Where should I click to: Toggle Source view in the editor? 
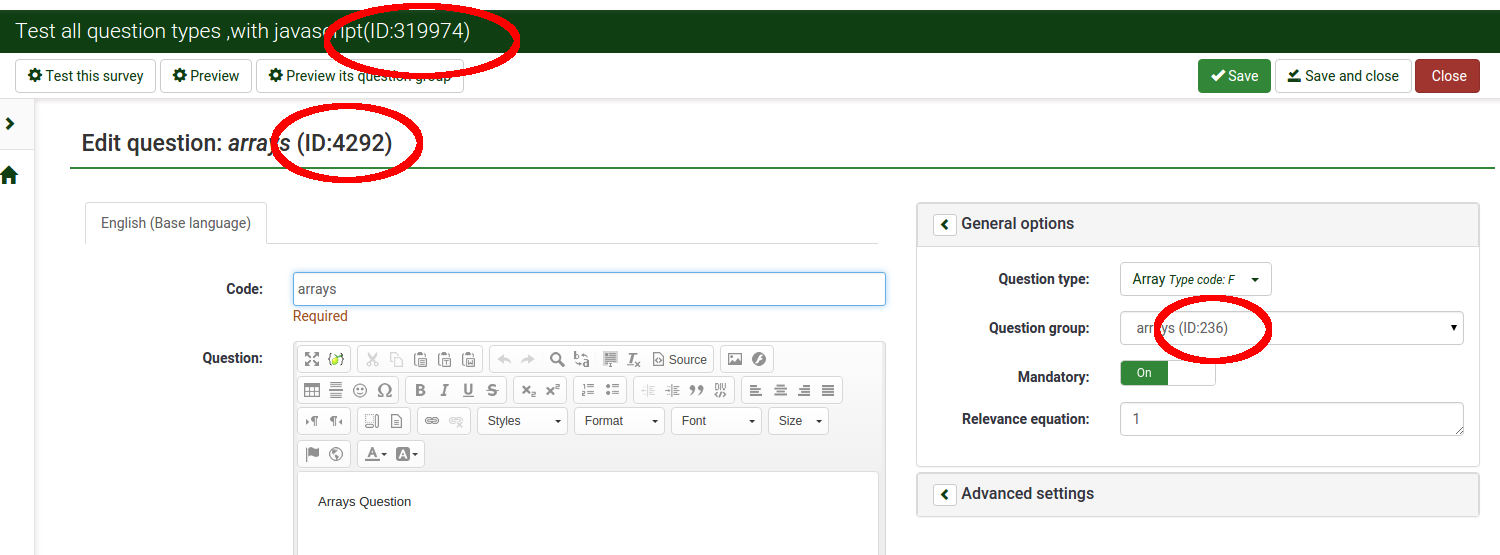click(679, 359)
